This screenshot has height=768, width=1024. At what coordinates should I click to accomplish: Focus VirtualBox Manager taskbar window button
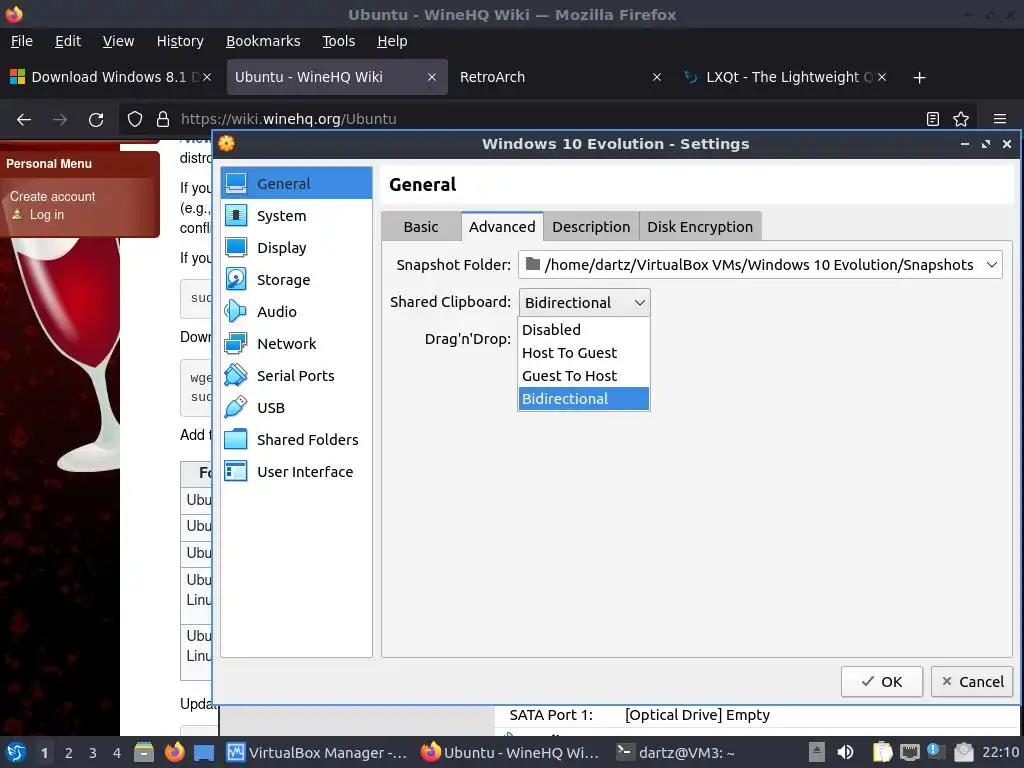click(x=317, y=752)
